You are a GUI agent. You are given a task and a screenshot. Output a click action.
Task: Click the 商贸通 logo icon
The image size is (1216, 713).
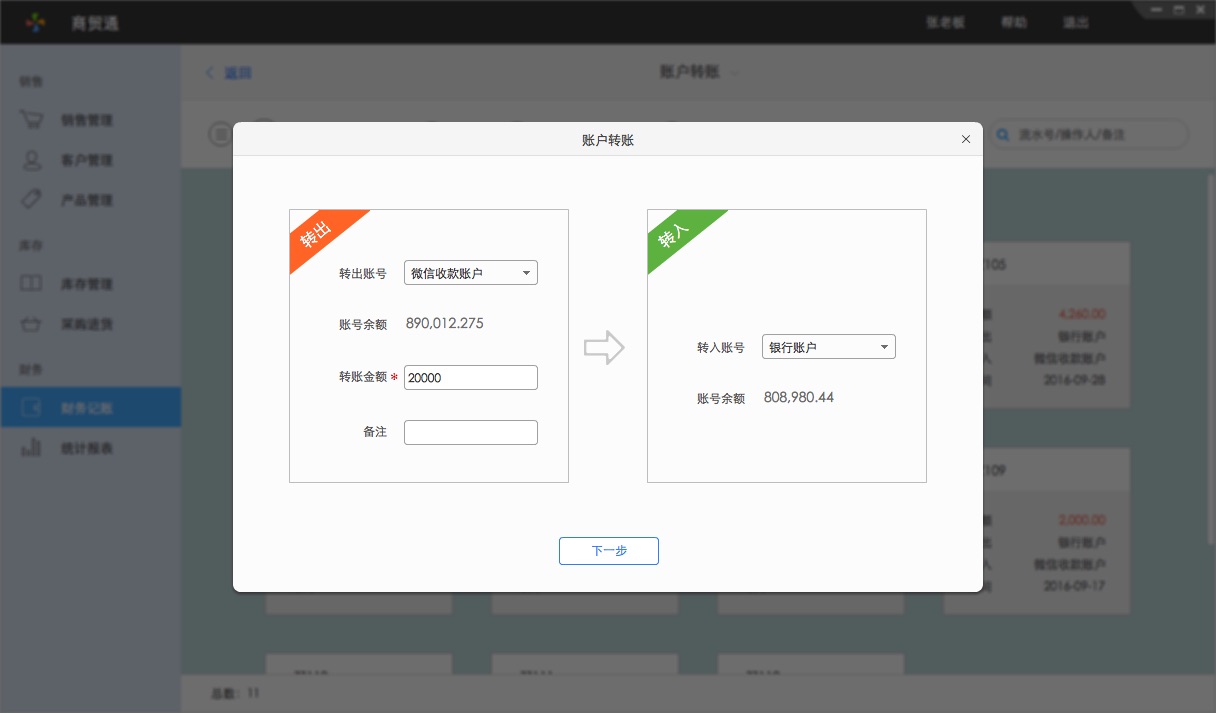(34, 22)
